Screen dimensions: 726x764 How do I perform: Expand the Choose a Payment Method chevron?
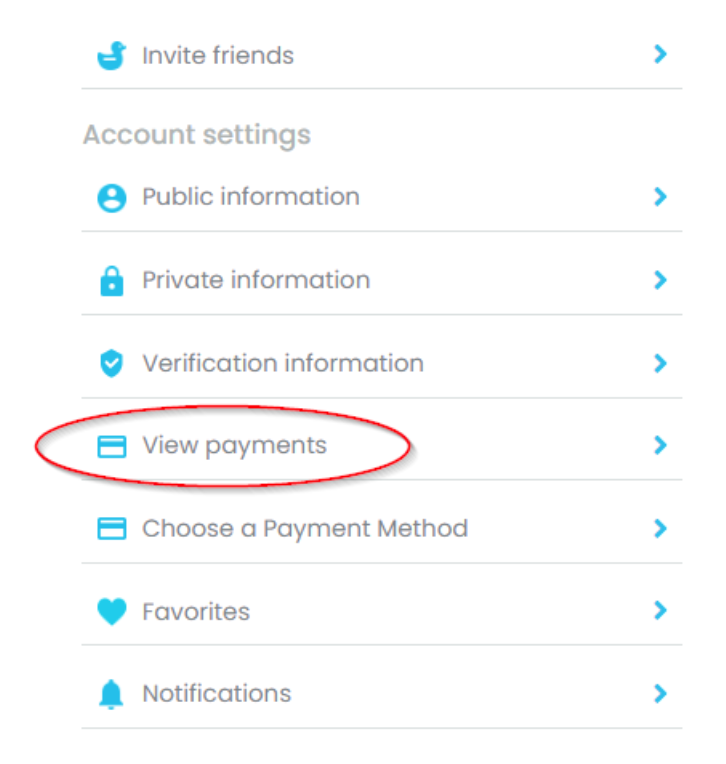click(659, 528)
